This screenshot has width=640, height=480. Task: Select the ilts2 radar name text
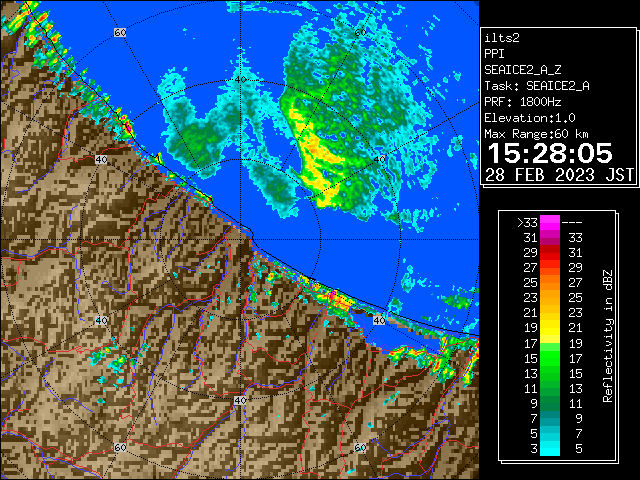pyautogui.click(x=502, y=38)
